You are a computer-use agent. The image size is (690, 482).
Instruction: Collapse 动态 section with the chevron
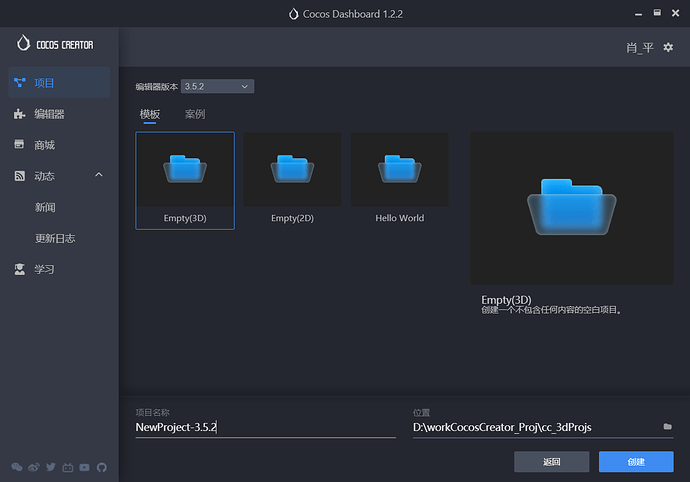pos(99,175)
